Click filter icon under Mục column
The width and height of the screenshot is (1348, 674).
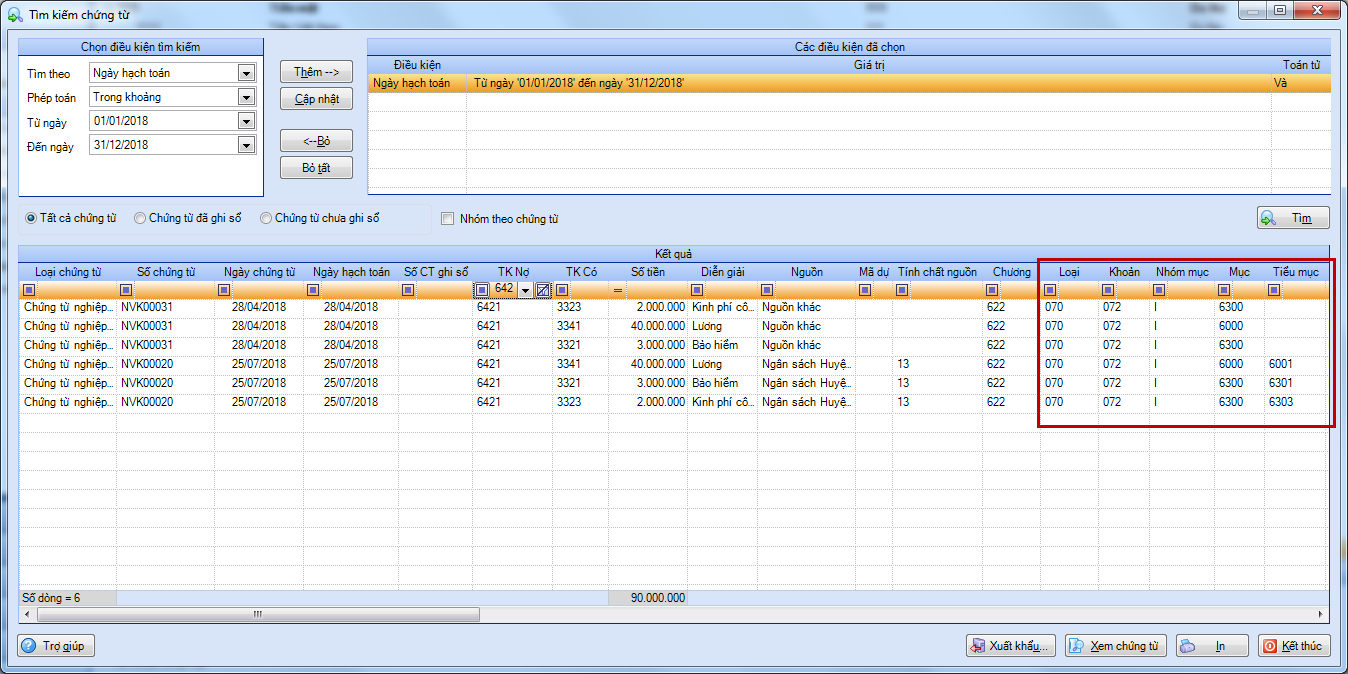[x=1223, y=290]
